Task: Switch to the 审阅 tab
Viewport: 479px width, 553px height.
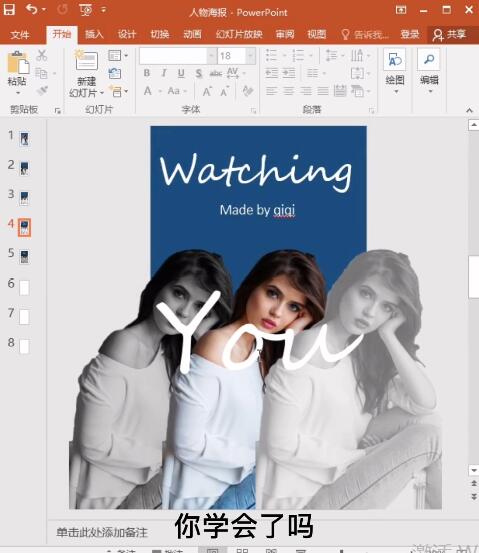Action: point(285,34)
